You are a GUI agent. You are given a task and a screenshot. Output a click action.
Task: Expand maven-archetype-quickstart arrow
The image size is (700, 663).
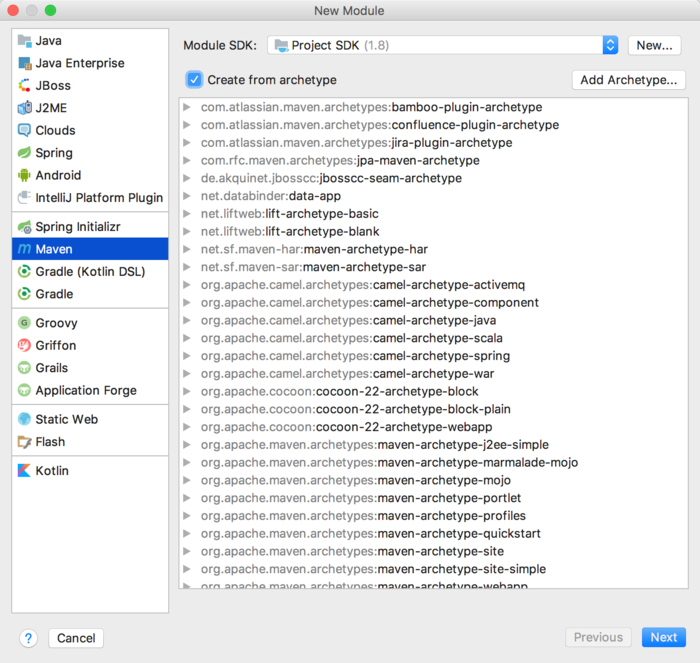pyautogui.click(x=187, y=534)
